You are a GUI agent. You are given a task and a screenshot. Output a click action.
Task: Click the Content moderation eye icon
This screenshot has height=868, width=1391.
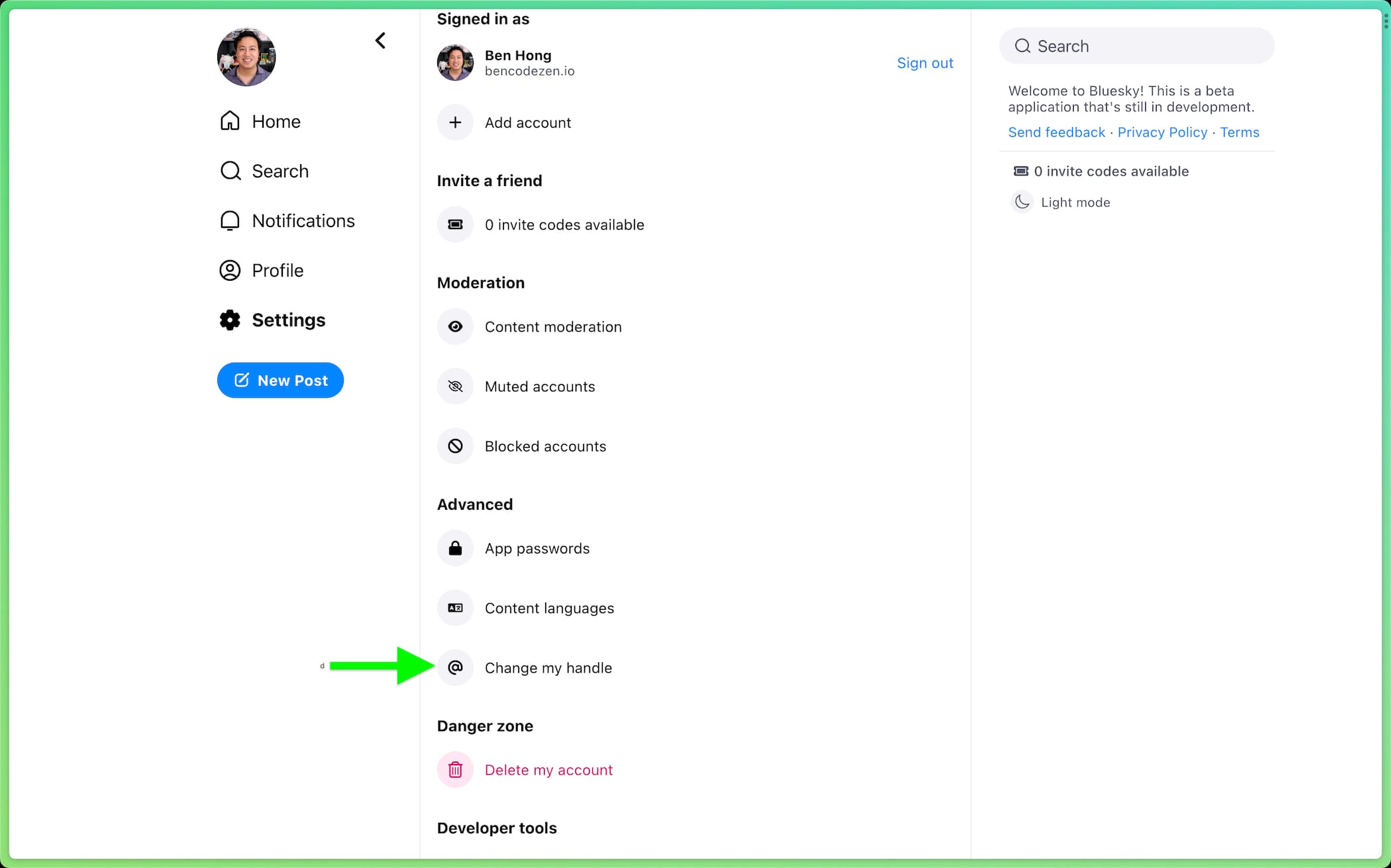click(x=455, y=326)
